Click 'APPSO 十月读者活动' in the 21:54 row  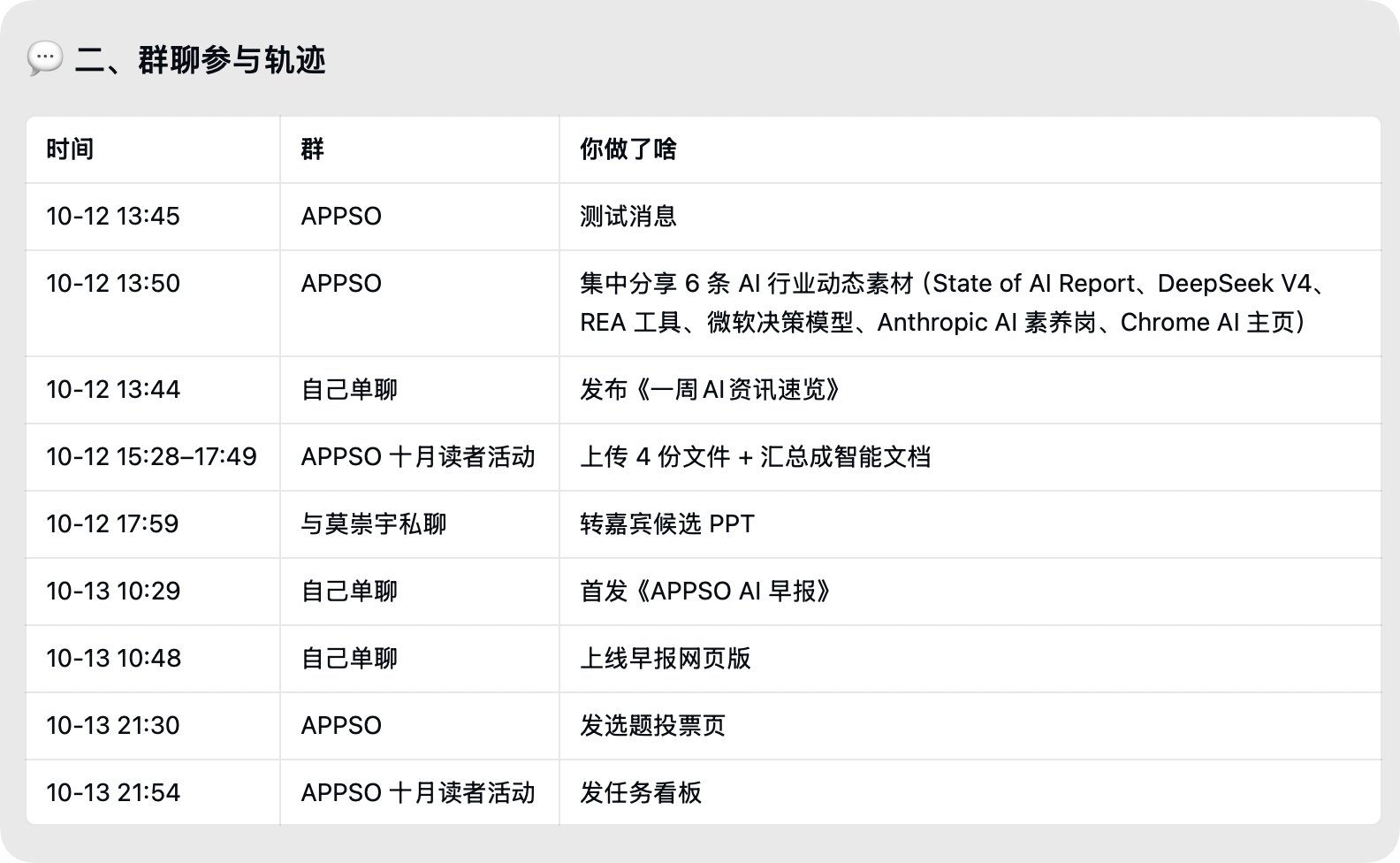(x=418, y=793)
